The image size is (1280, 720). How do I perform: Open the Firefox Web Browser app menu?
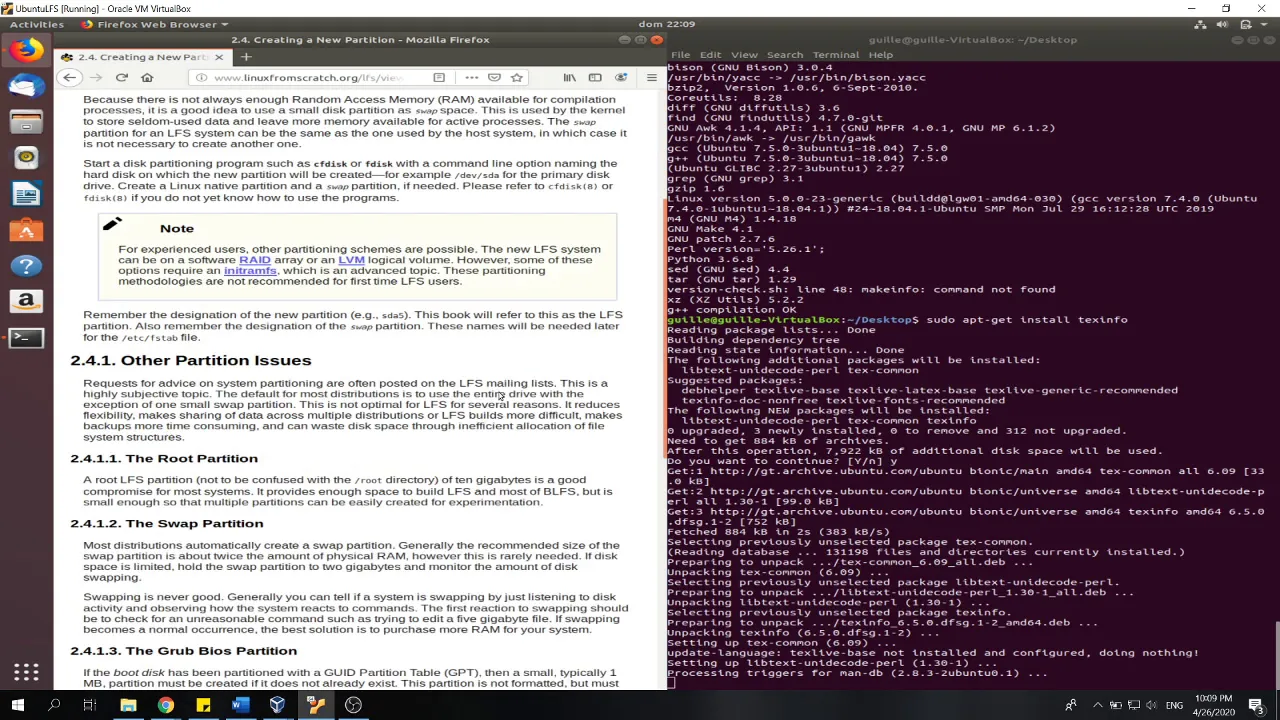click(154, 24)
